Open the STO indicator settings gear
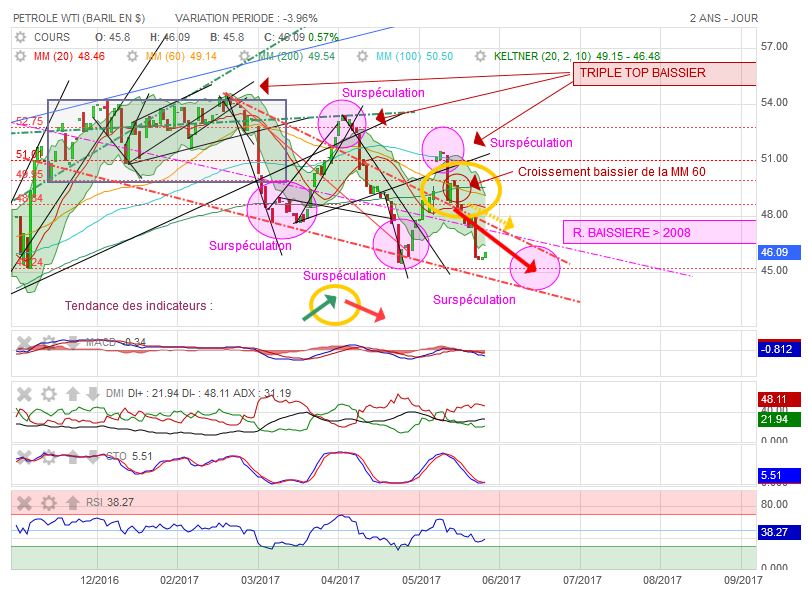 click(x=48, y=457)
